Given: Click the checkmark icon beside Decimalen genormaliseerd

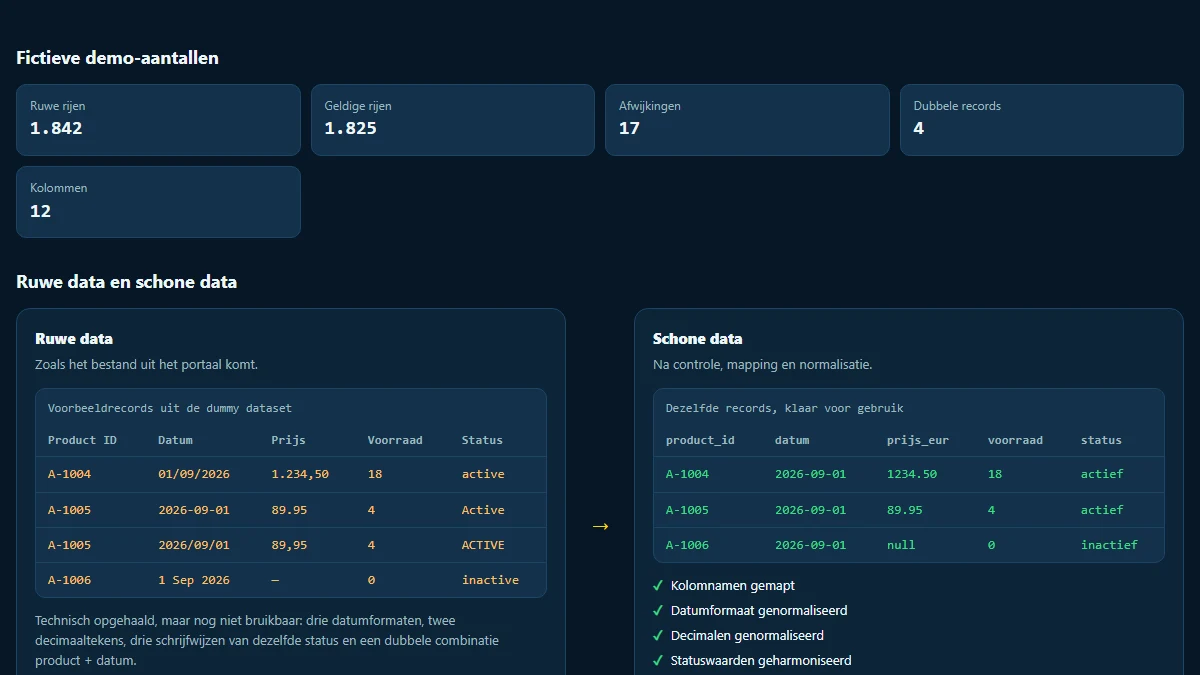Looking at the screenshot, I should coord(658,636).
